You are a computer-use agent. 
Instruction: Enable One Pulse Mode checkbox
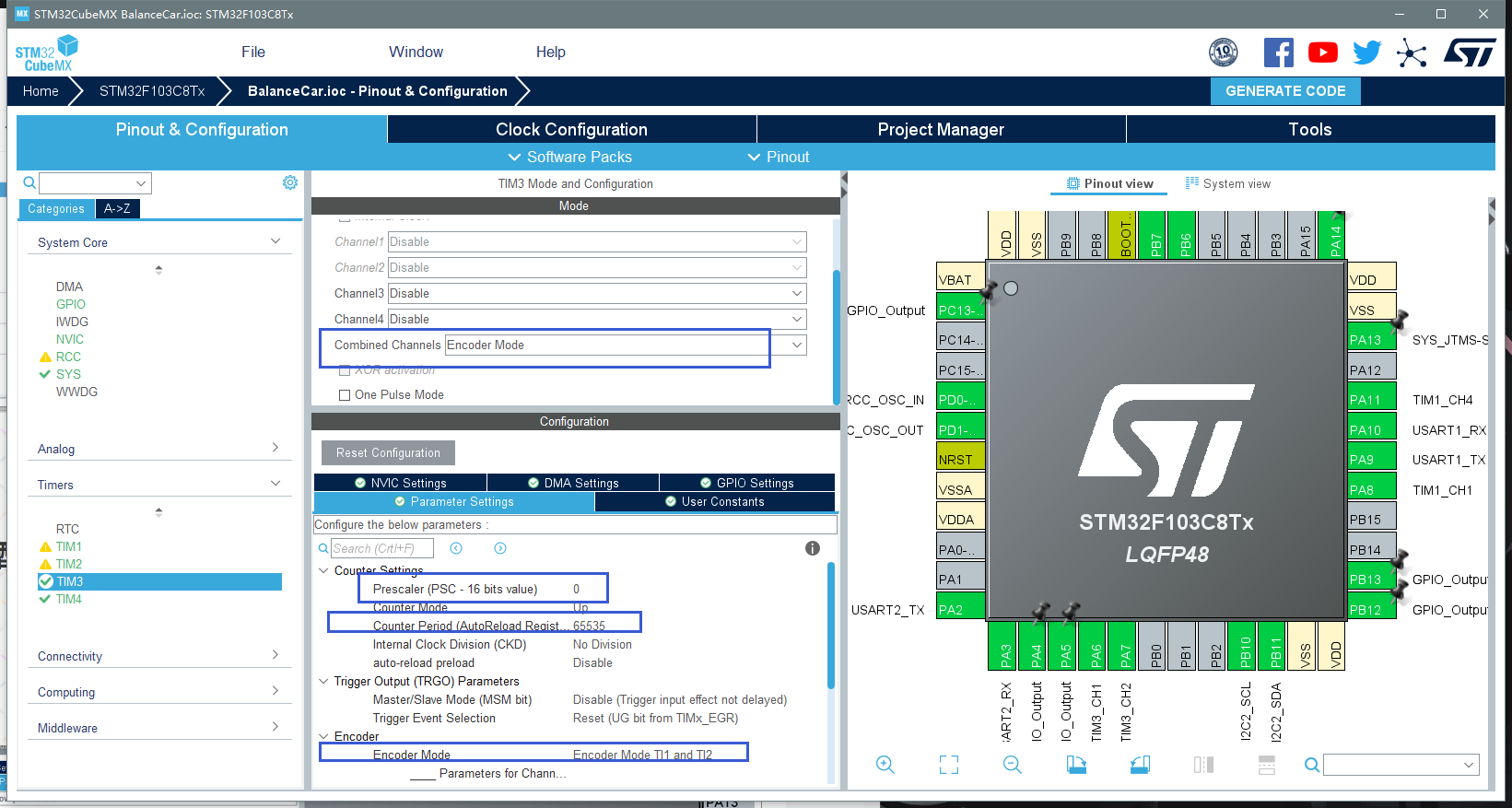click(345, 394)
